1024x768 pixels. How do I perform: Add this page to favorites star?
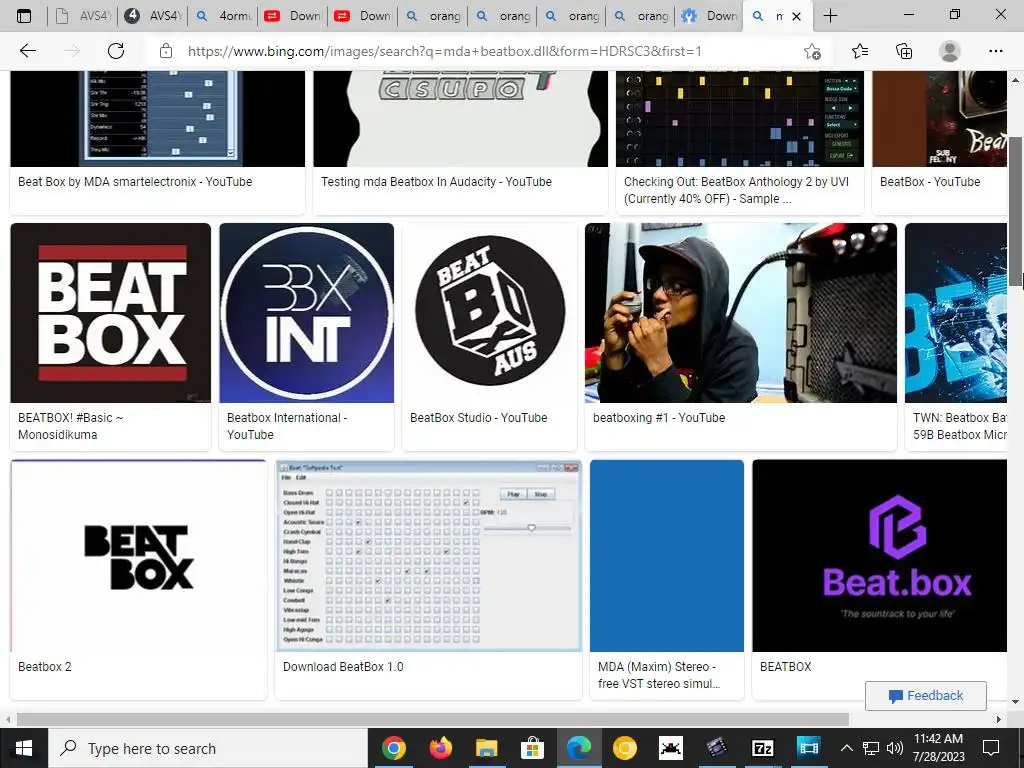(x=812, y=51)
